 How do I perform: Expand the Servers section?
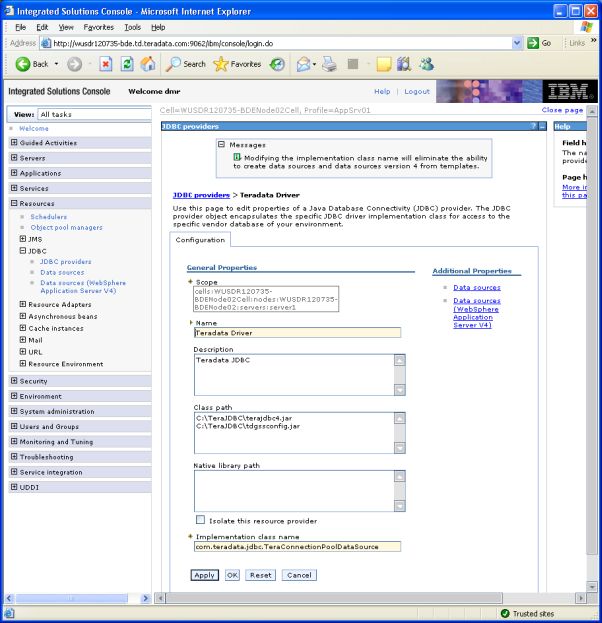point(14,157)
